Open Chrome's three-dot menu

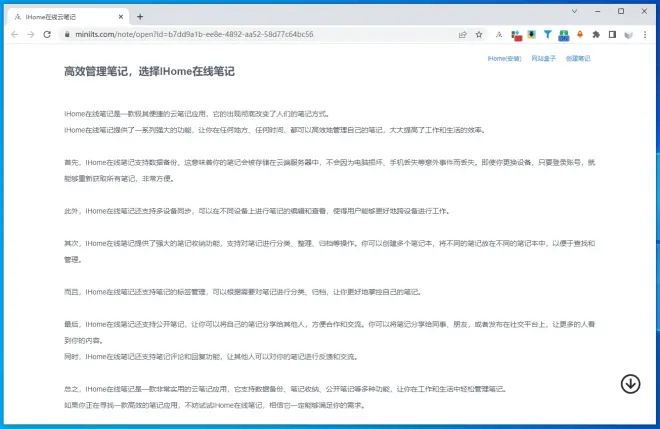click(x=643, y=34)
